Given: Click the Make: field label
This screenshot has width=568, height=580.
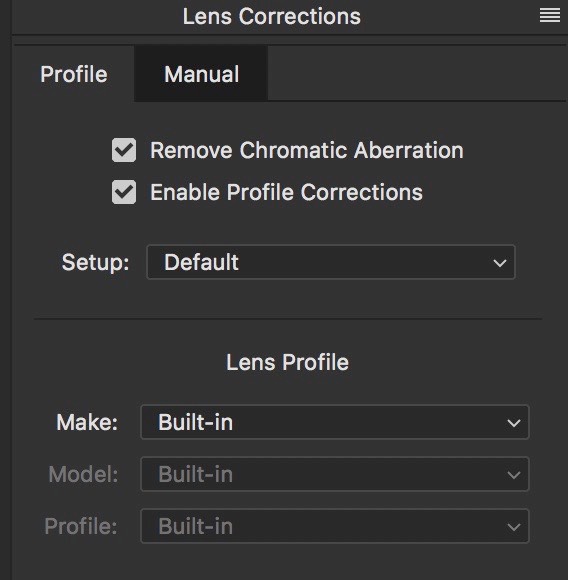Looking at the screenshot, I should (87, 422).
